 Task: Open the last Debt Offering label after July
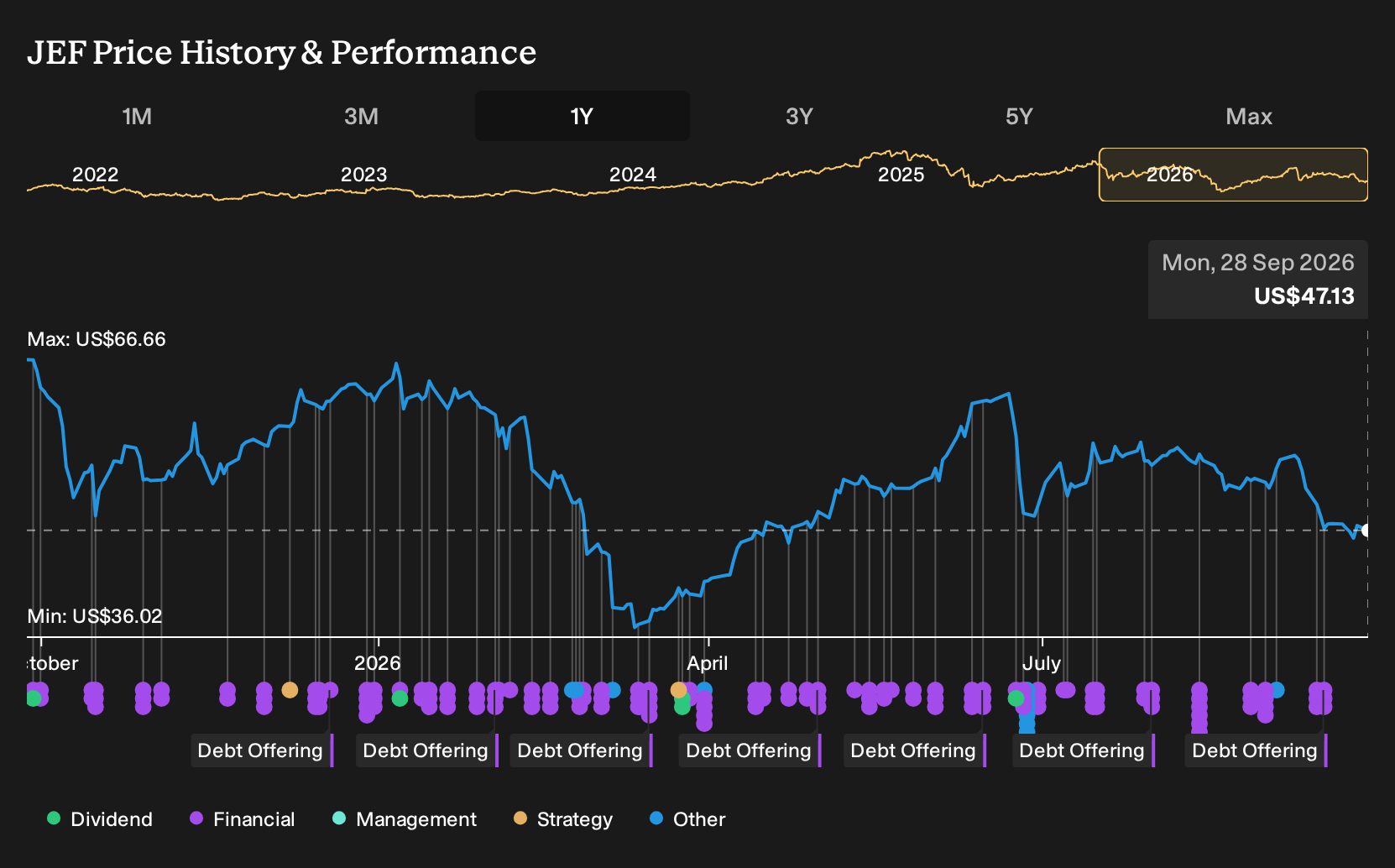(x=1257, y=750)
